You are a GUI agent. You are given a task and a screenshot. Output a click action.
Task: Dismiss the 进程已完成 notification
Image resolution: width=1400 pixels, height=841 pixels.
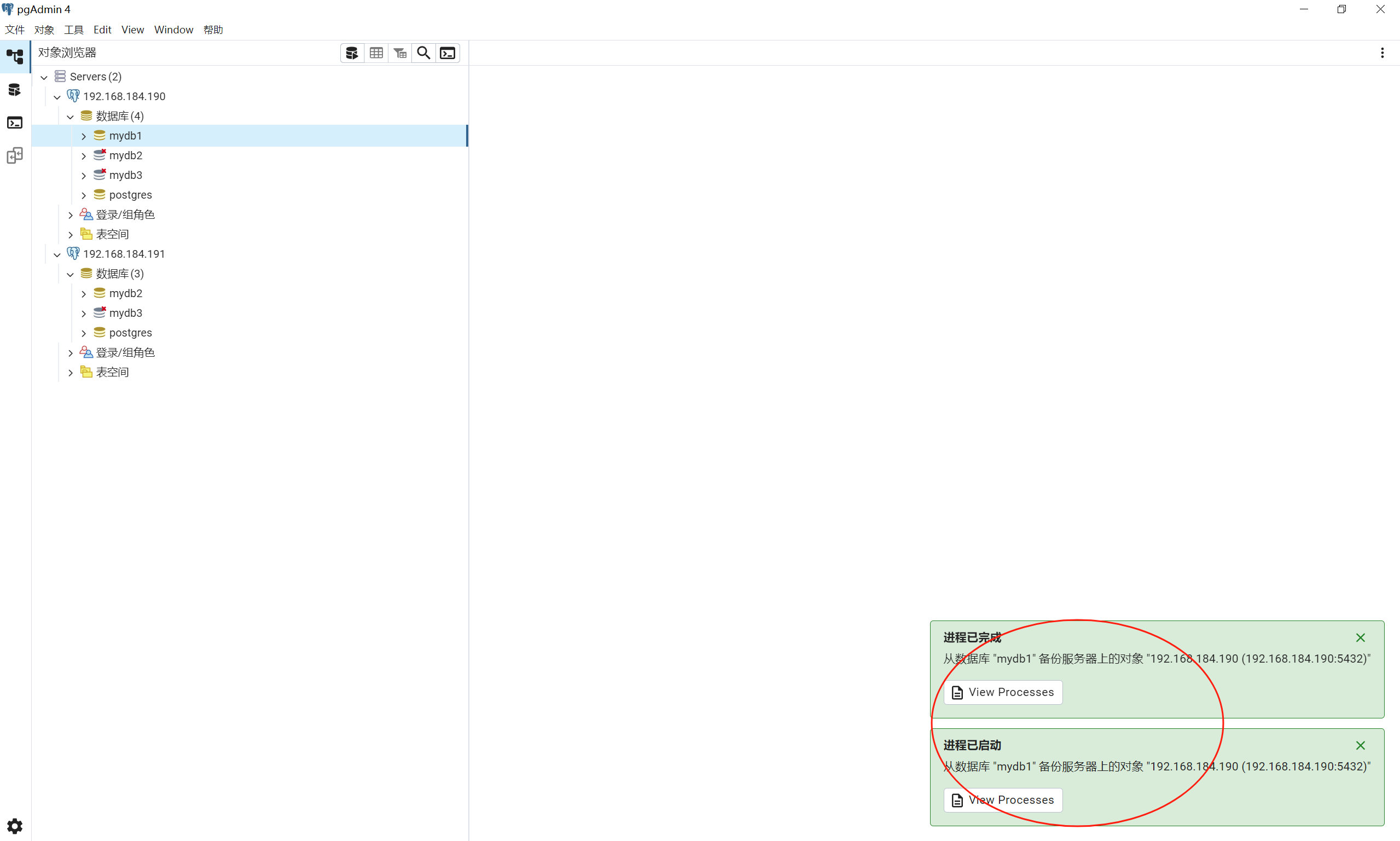1360,637
